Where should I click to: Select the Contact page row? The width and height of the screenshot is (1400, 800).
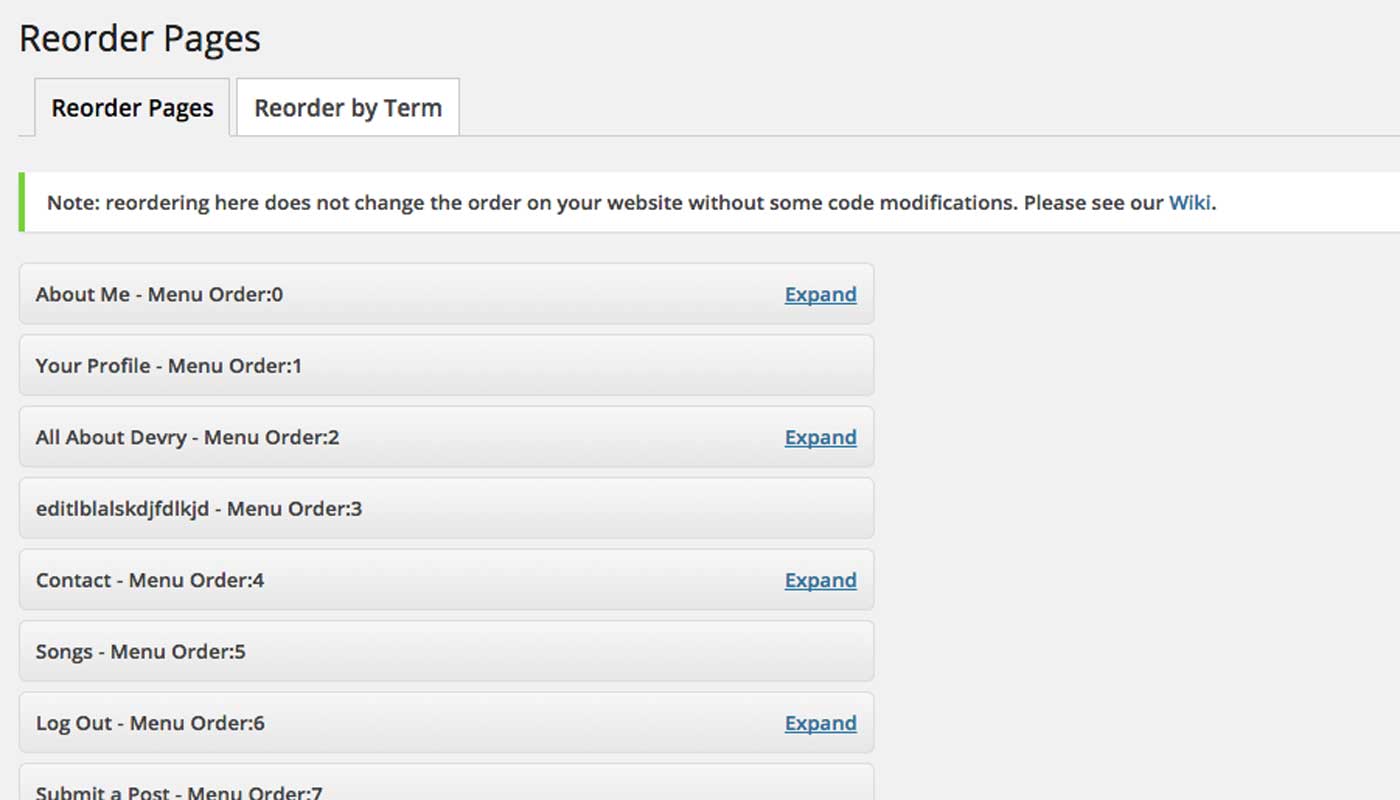(400, 580)
